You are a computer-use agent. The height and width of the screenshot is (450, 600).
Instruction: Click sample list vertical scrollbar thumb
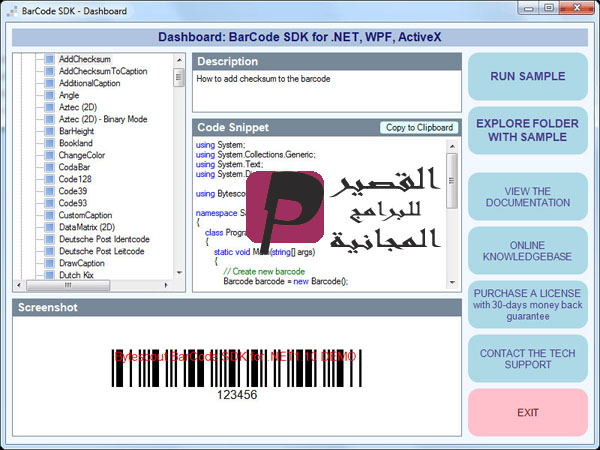[179, 78]
